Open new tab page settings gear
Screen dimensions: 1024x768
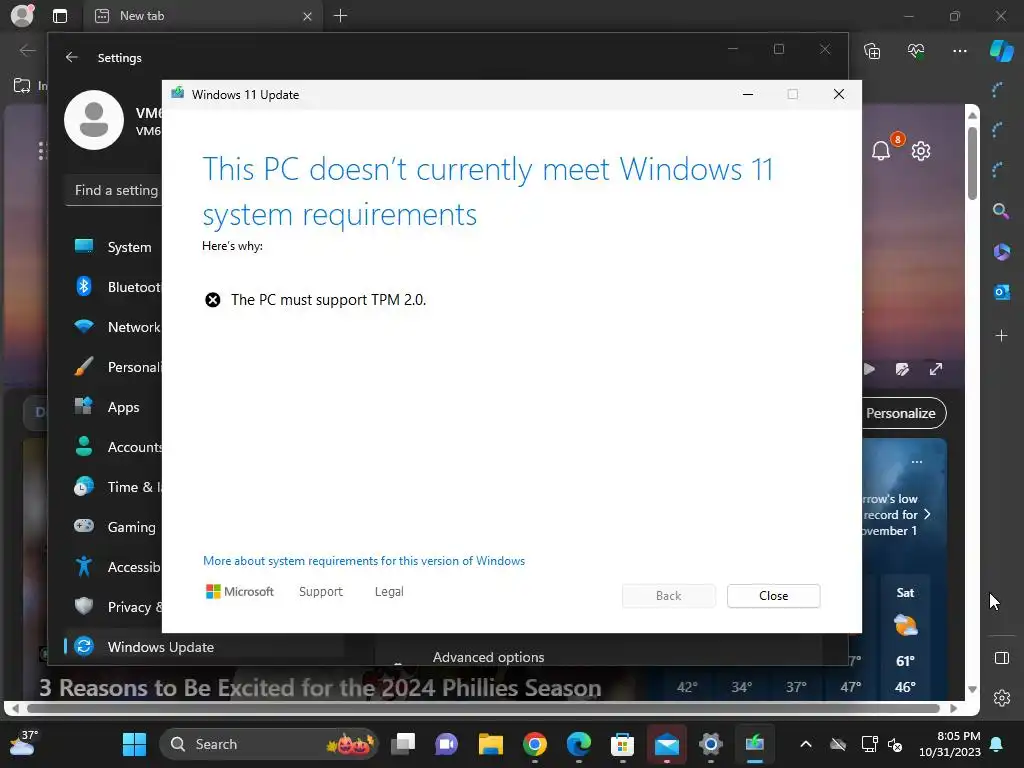point(921,151)
